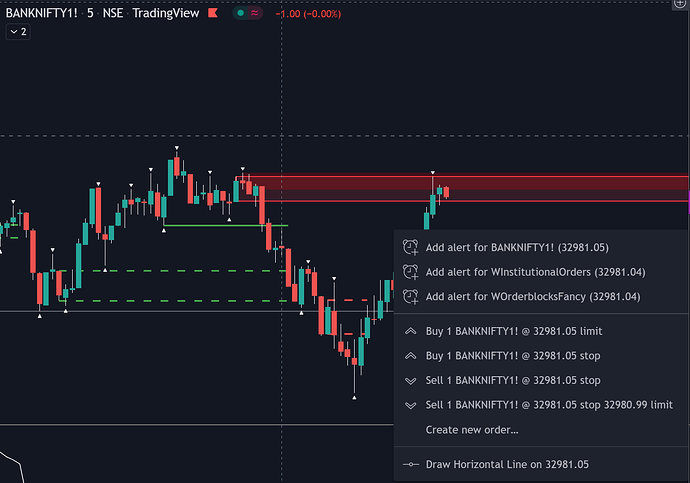Click alarm clock icon beside WOrderblocksFancy alert

[411, 296]
